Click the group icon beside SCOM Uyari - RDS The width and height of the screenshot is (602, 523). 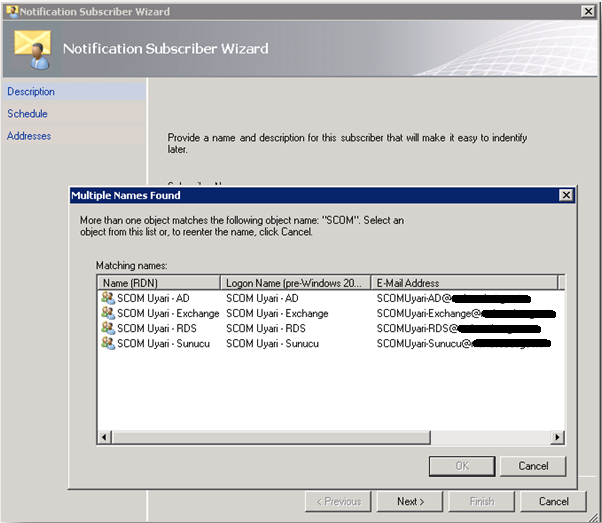click(108, 328)
